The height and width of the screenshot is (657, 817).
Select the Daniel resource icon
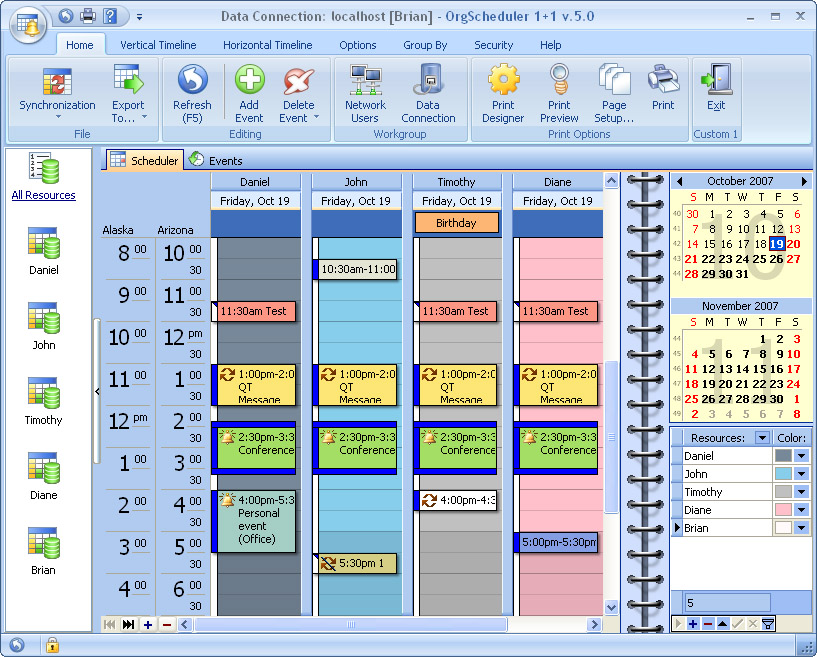[x=44, y=243]
